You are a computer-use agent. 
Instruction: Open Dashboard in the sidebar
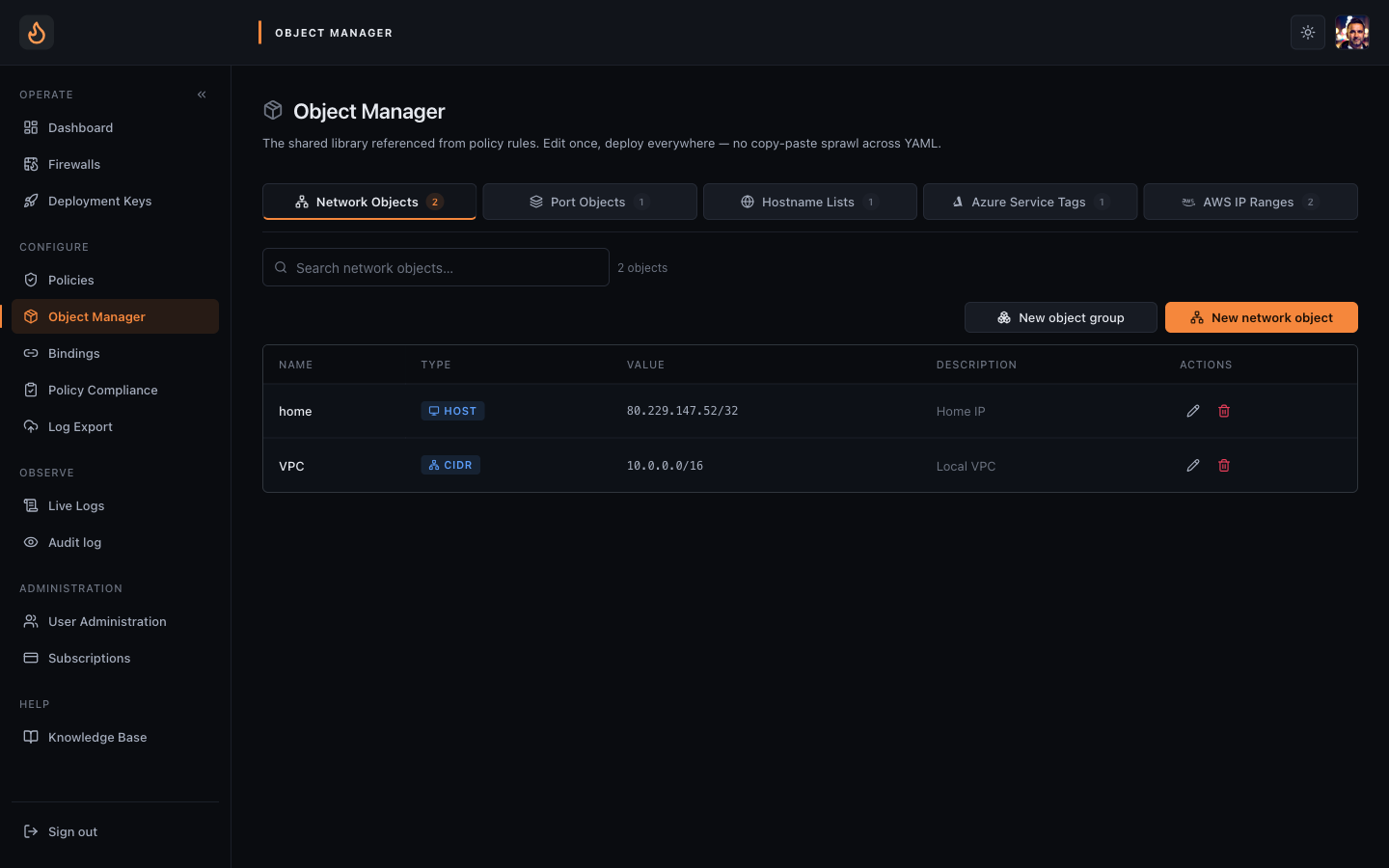click(115, 127)
